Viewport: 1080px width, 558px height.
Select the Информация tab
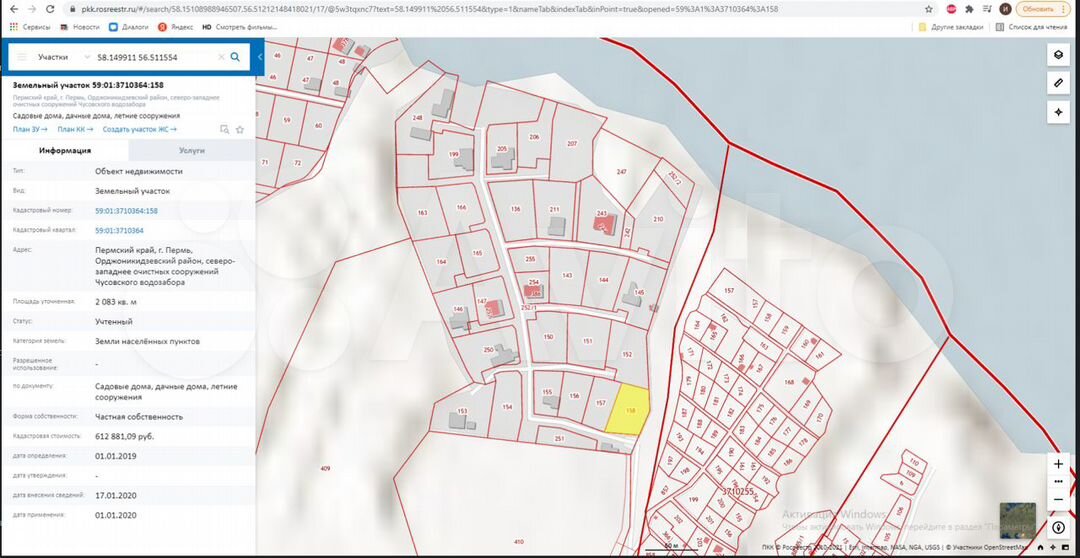[65, 150]
